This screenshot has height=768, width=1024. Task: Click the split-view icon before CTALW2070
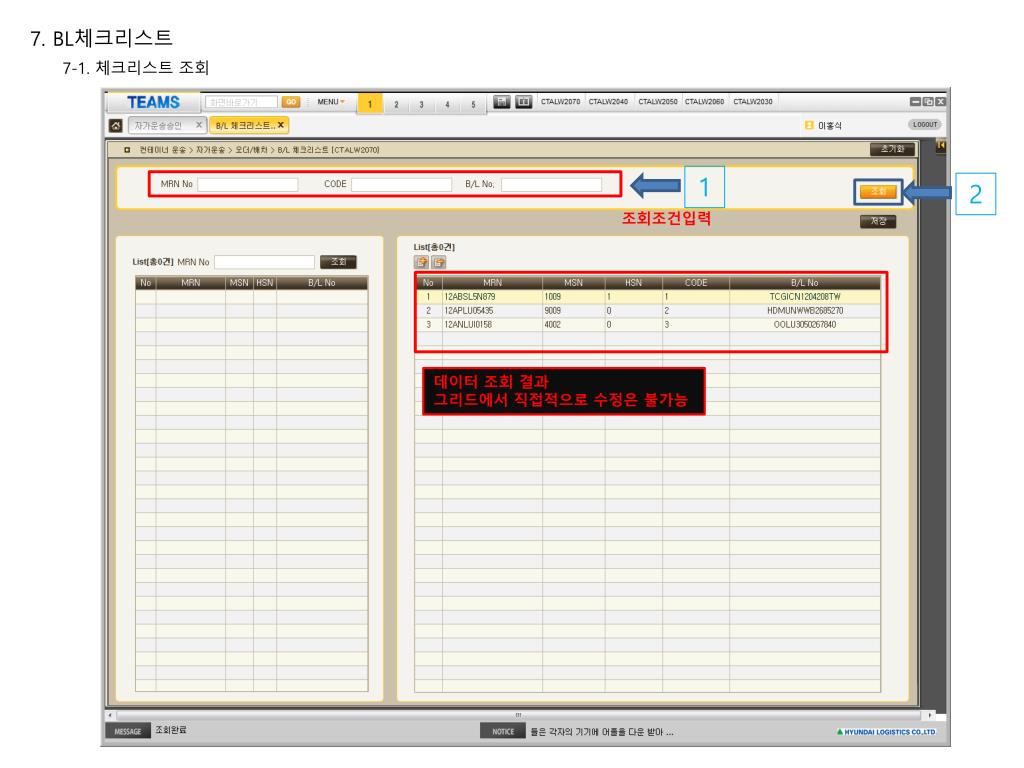522,102
